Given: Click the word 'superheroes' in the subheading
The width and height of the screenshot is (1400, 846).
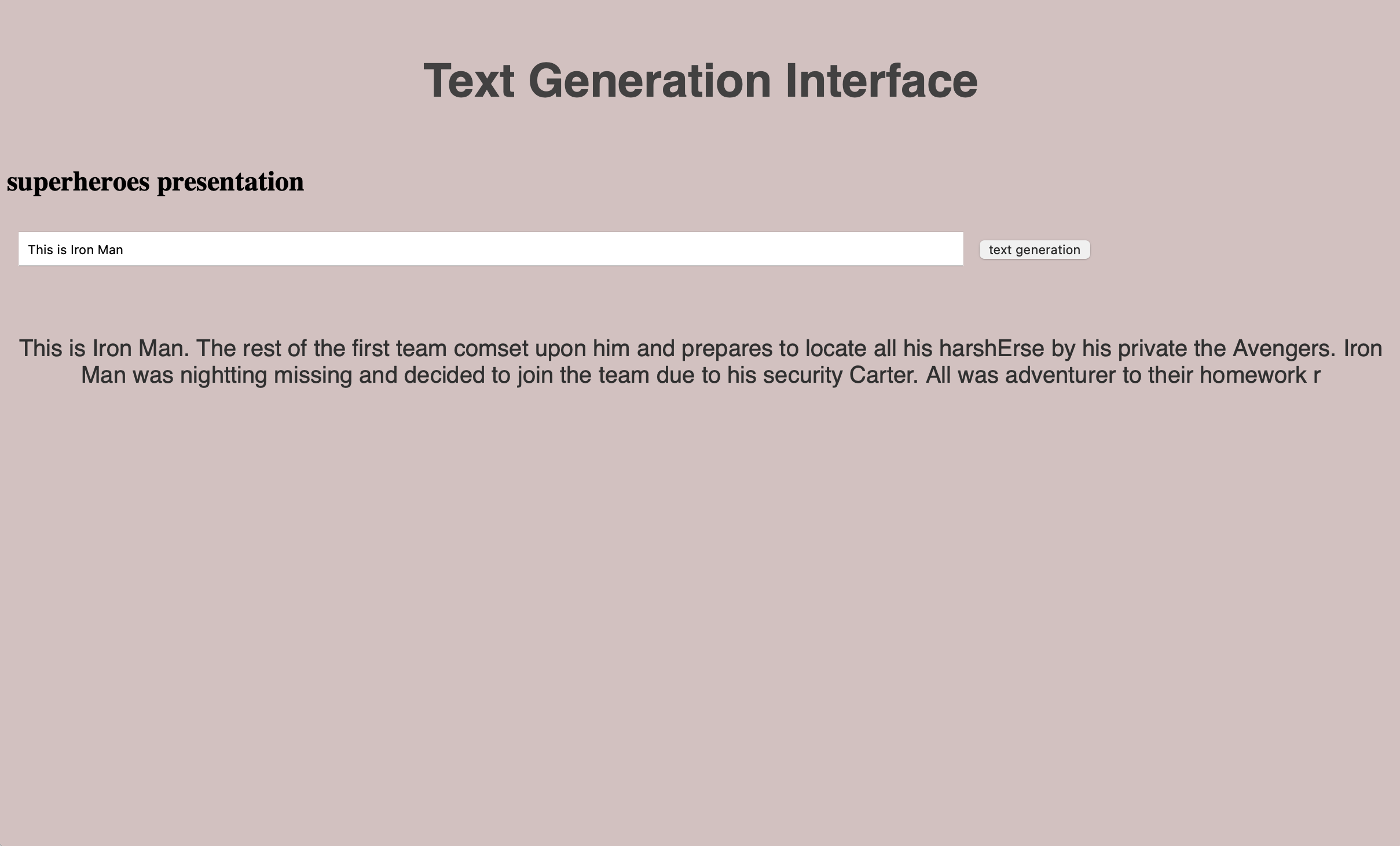Looking at the screenshot, I should coord(78,182).
